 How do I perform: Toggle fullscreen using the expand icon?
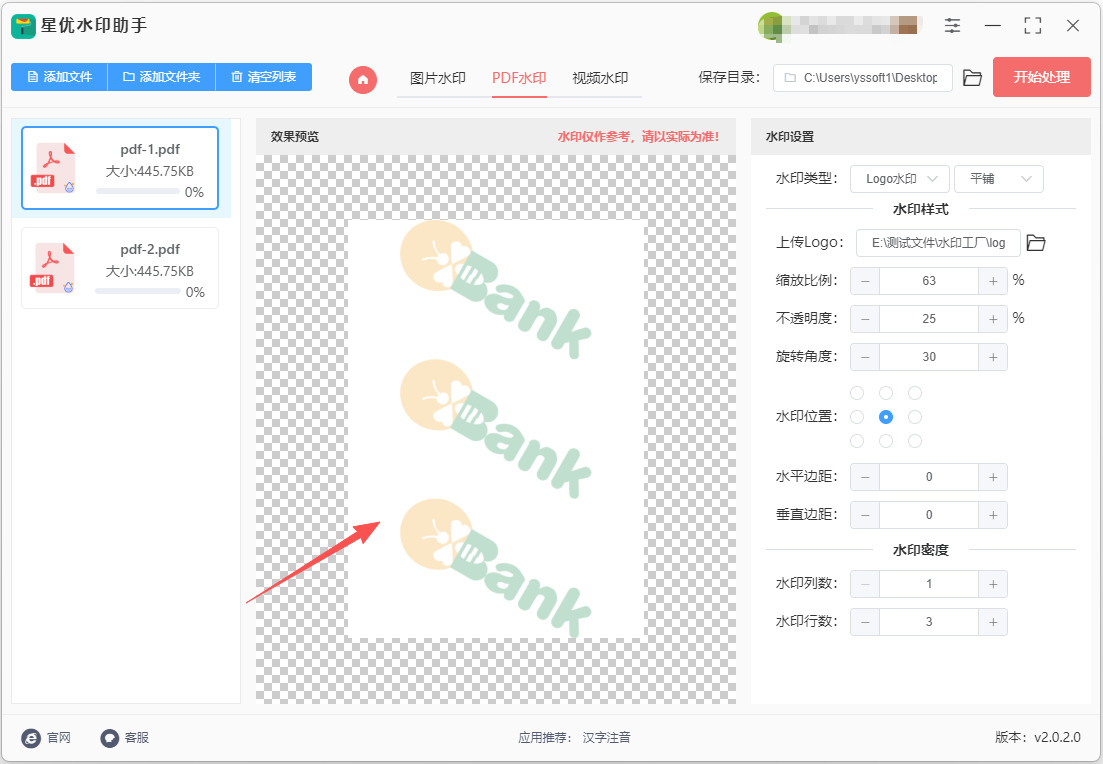[x=1033, y=26]
